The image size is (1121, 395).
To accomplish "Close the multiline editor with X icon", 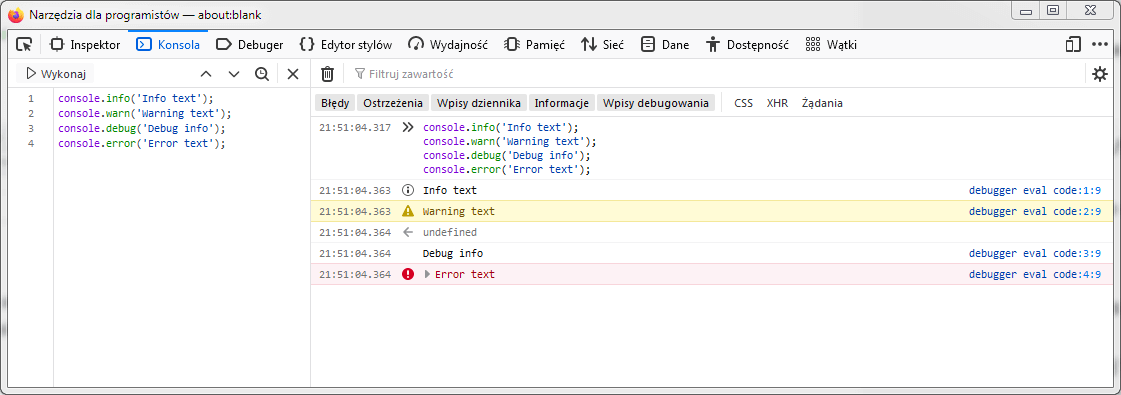I will tap(292, 74).
